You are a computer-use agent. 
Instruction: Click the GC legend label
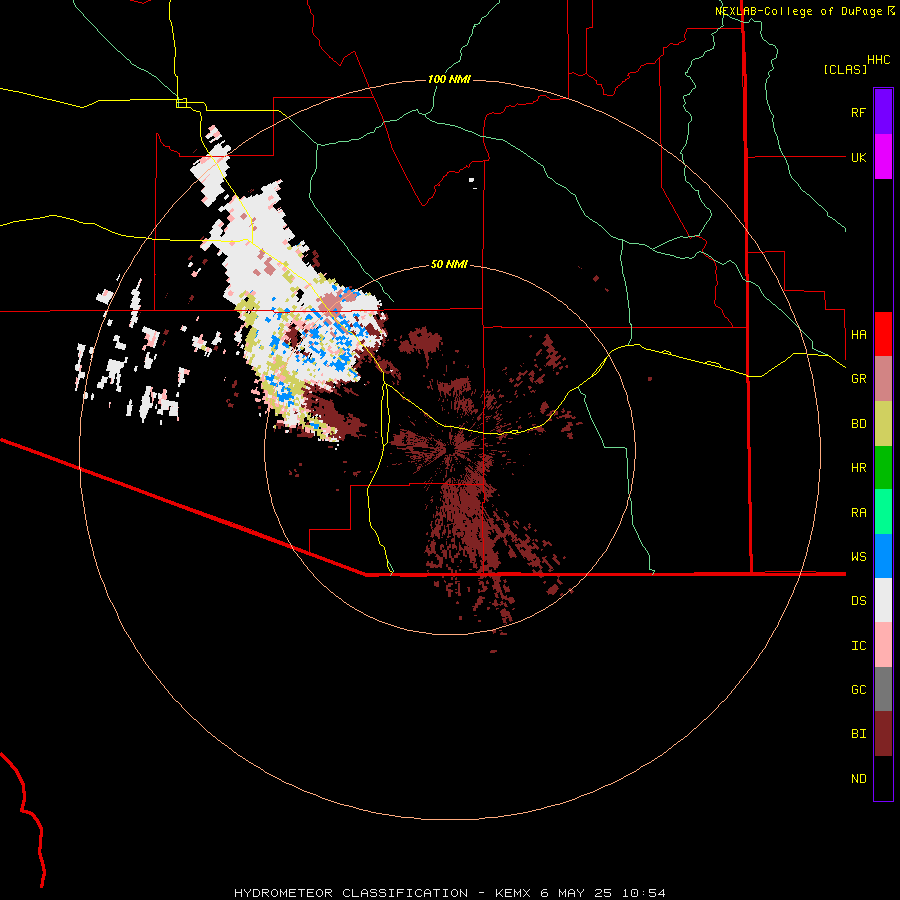858,690
